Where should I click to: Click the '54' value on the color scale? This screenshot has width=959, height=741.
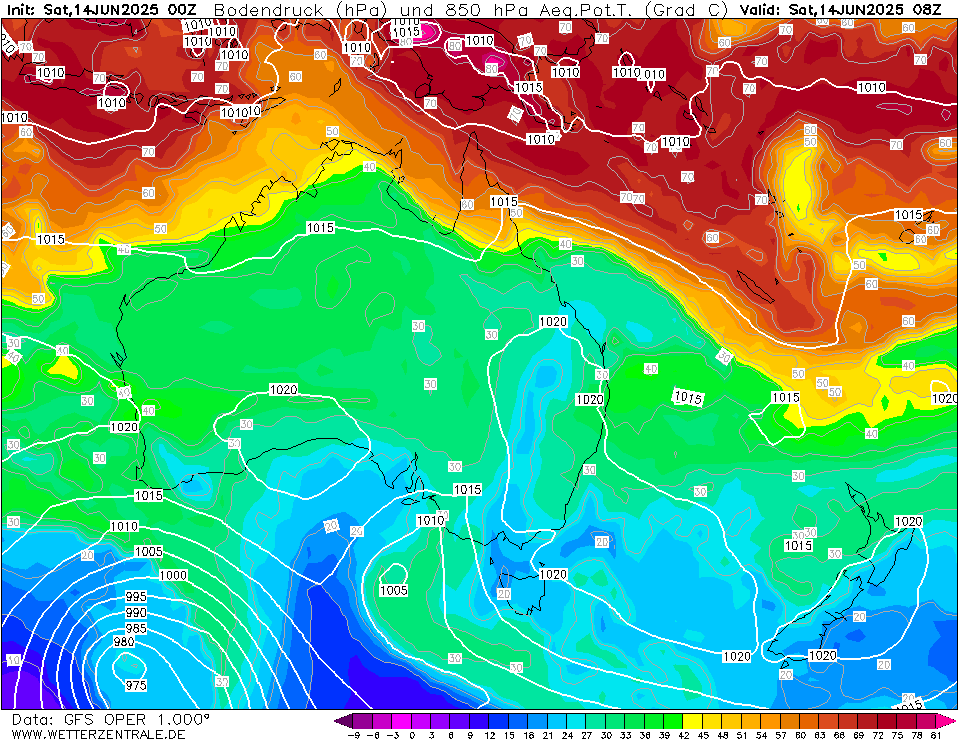click(761, 735)
